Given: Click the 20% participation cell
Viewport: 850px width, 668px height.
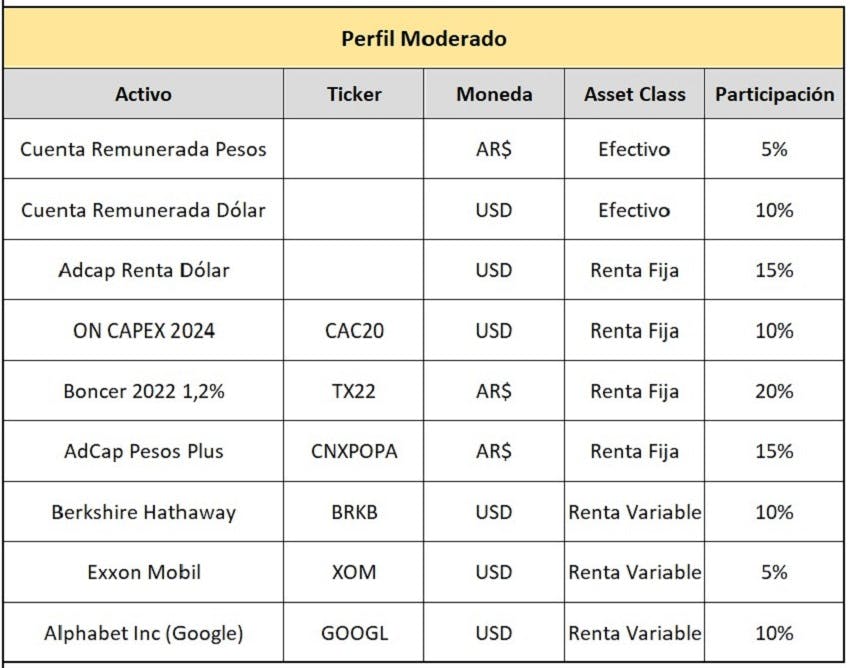Looking at the screenshot, I should [774, 391].
